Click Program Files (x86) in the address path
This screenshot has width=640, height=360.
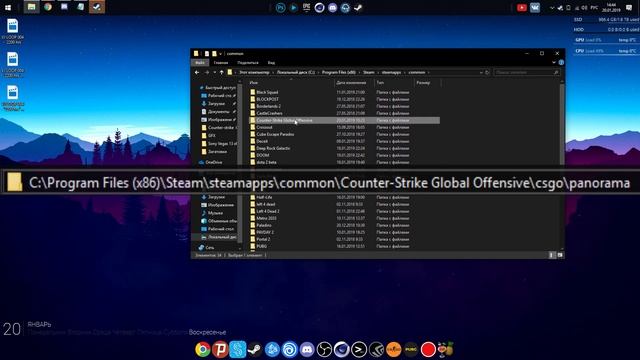click(338, 72)
